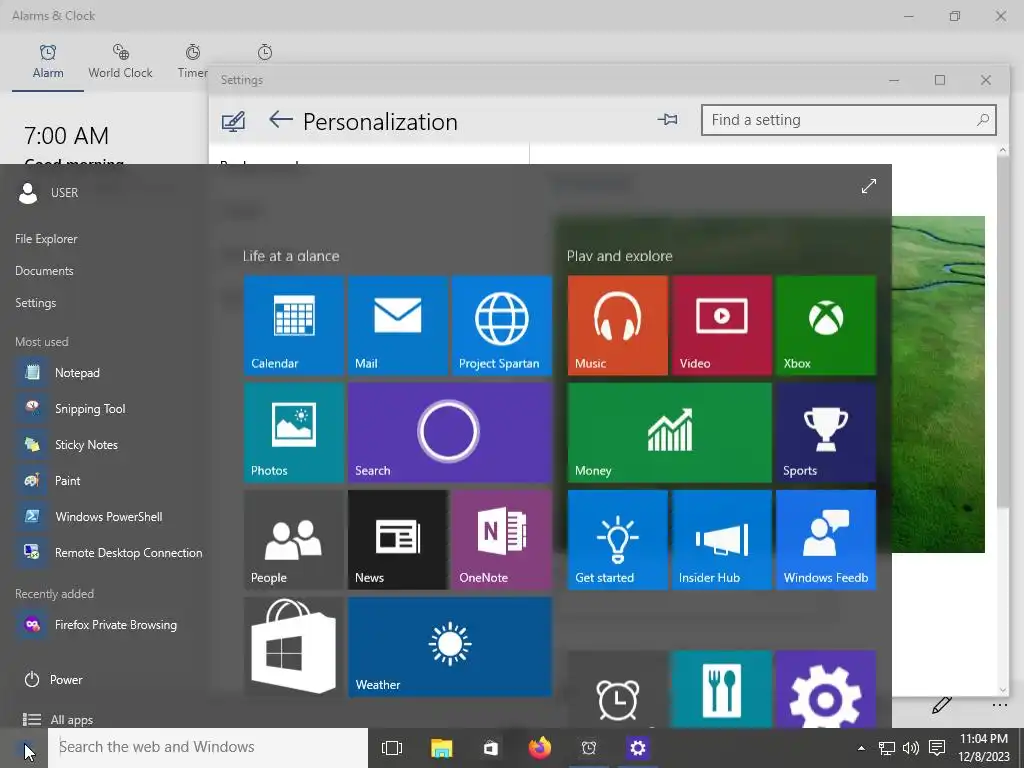Open the Calendar tile
Viewport: 1024px width, 768px height.
(294, 325)
